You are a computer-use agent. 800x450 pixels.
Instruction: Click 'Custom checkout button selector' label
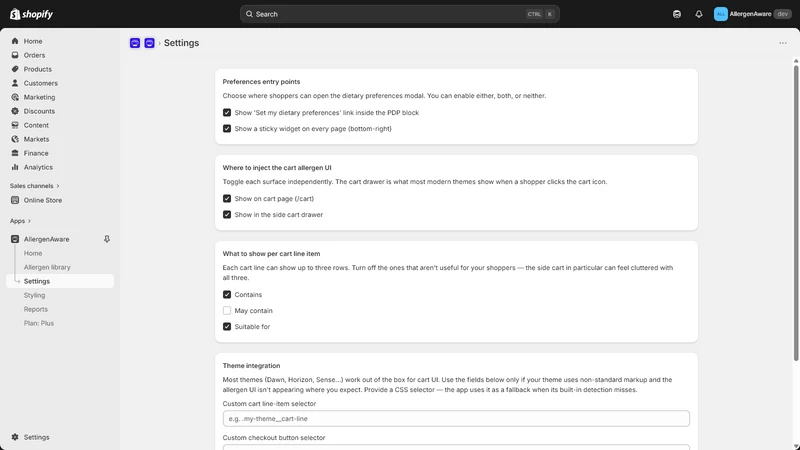click(274, 438)
